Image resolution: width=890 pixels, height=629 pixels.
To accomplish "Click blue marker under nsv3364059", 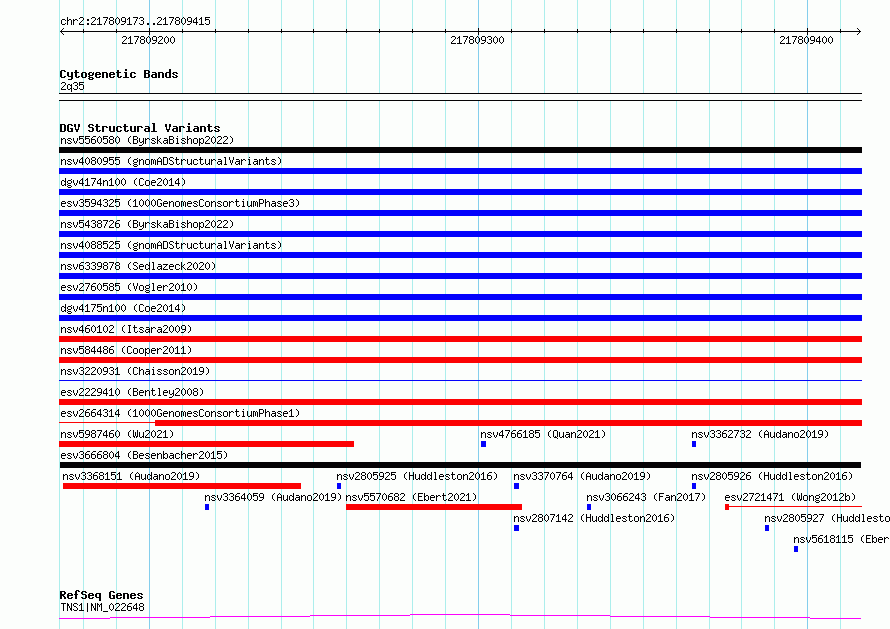I will pyautogui.click(x=207, y=507).
